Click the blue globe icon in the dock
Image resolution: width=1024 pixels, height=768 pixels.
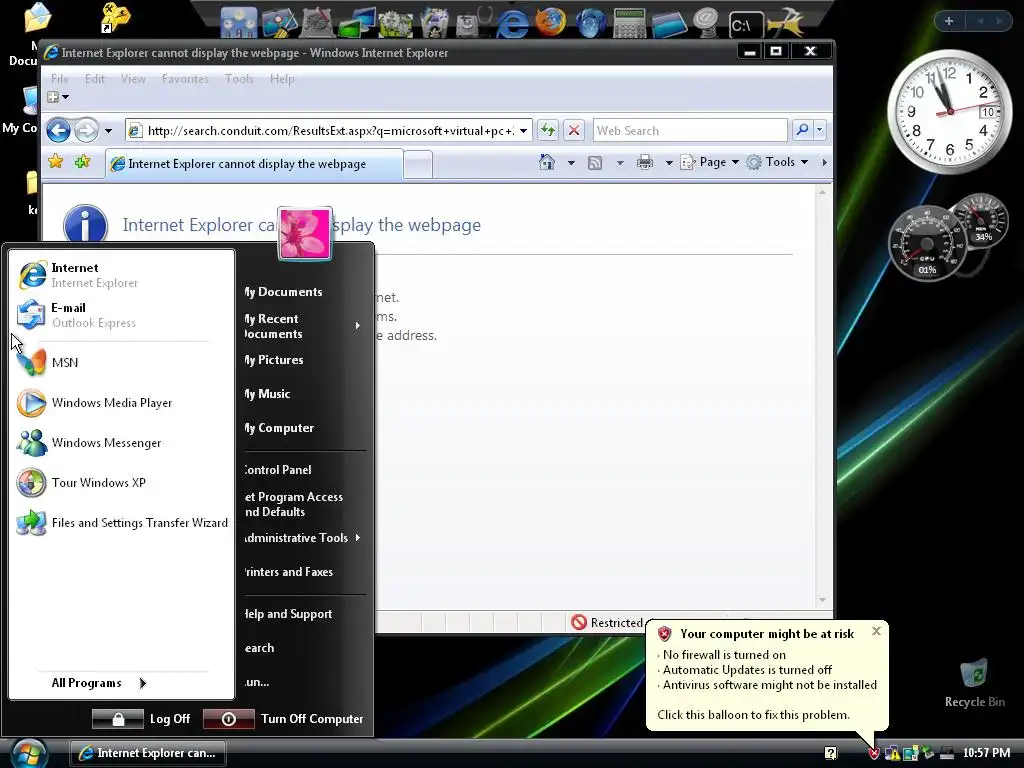pos(590,23)
